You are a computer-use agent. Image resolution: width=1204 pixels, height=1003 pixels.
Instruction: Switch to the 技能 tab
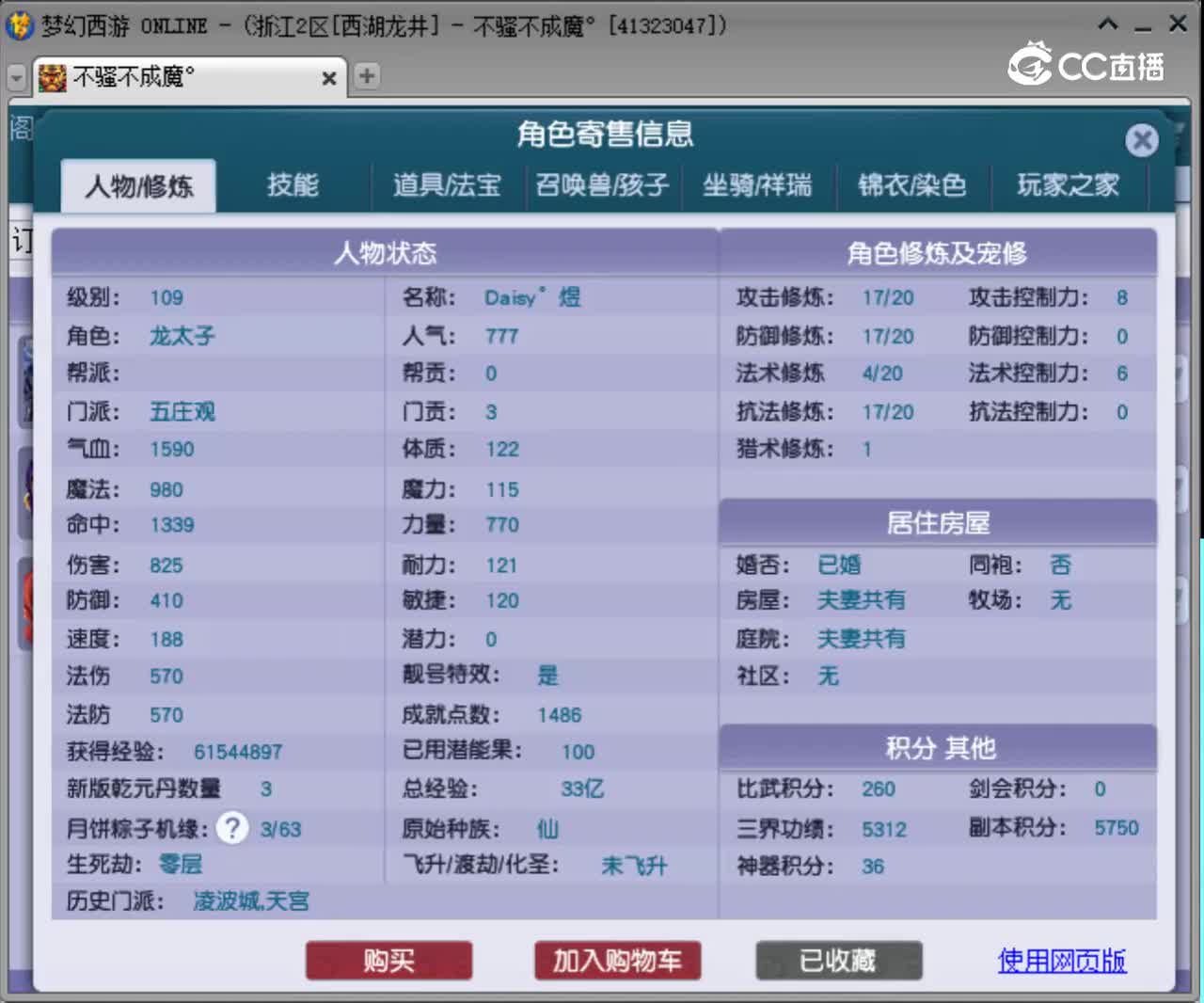pyautogui.click(x=293, y=185)
